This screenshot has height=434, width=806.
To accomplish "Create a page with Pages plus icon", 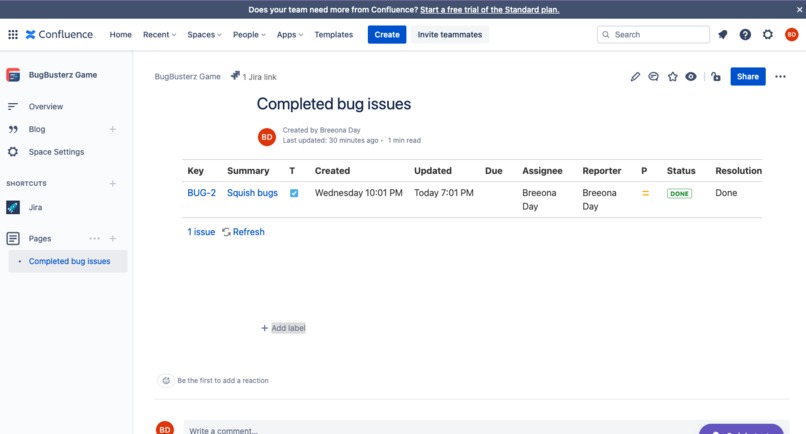I will coord(113,239).
